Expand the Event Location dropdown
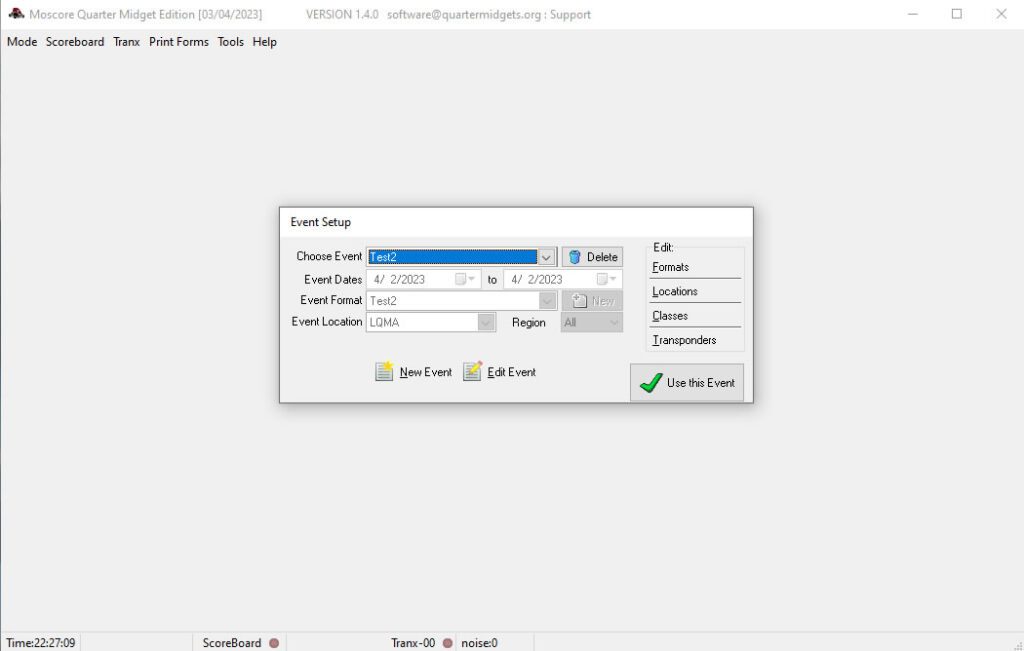The height and width of the screenshot is (651, 1024). (x=486, y=322)
